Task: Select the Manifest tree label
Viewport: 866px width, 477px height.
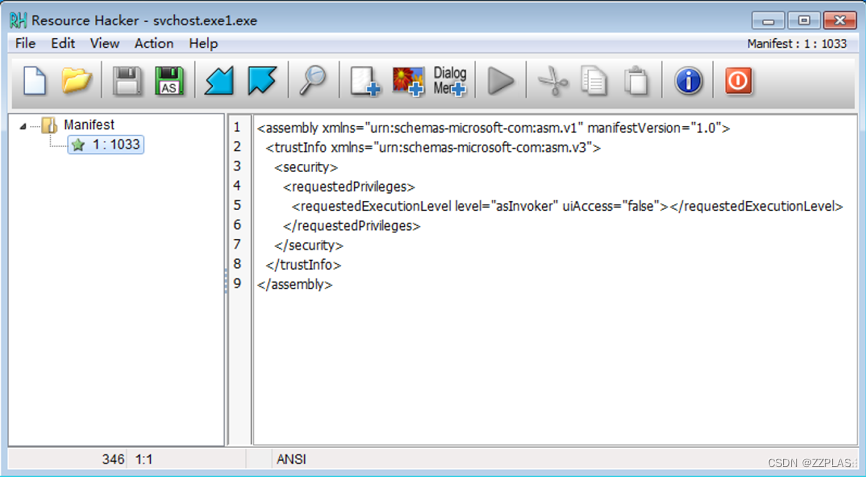Action: [89, 125]
